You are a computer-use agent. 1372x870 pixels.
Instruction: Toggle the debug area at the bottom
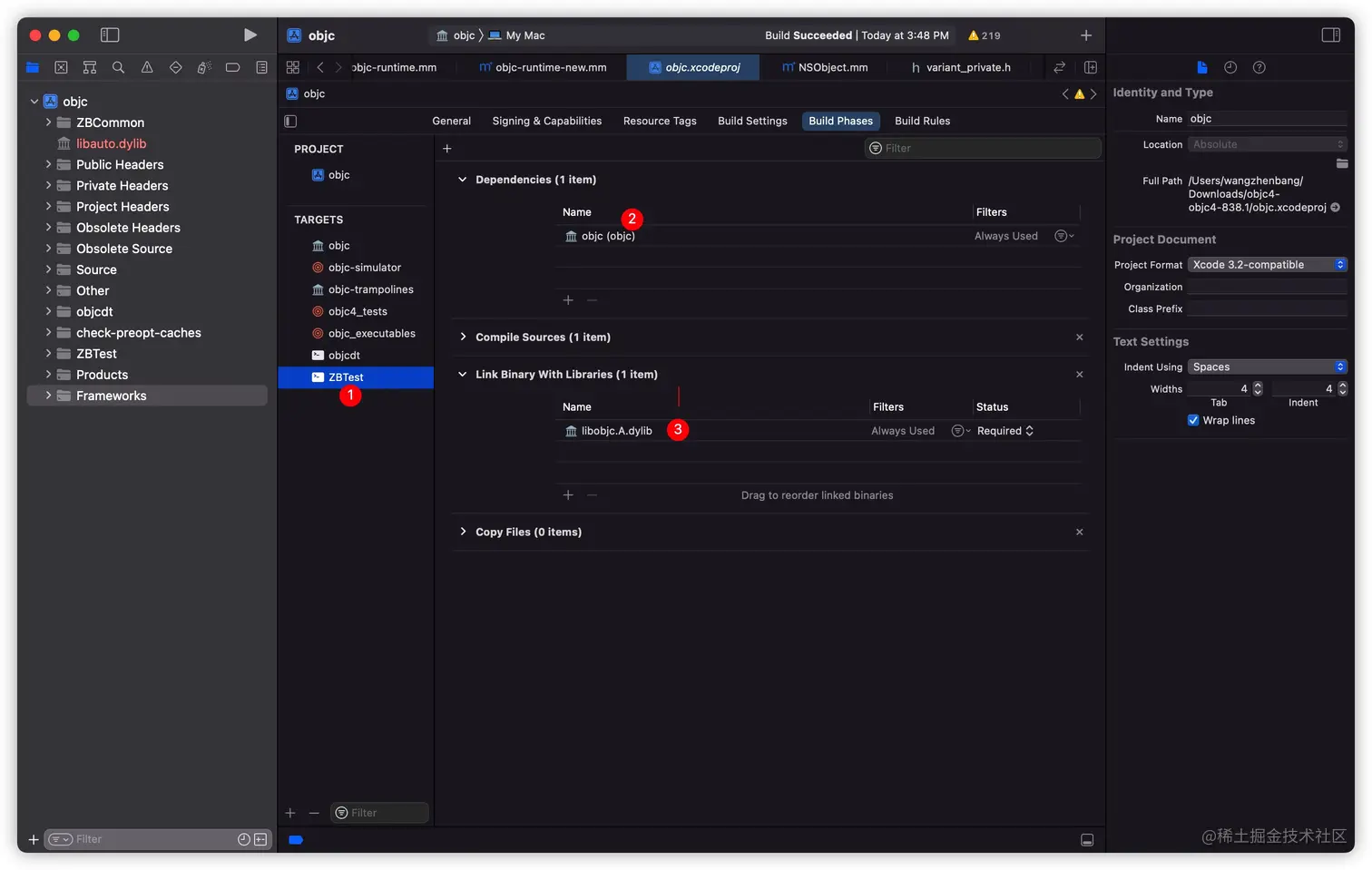click(1087, 840)
